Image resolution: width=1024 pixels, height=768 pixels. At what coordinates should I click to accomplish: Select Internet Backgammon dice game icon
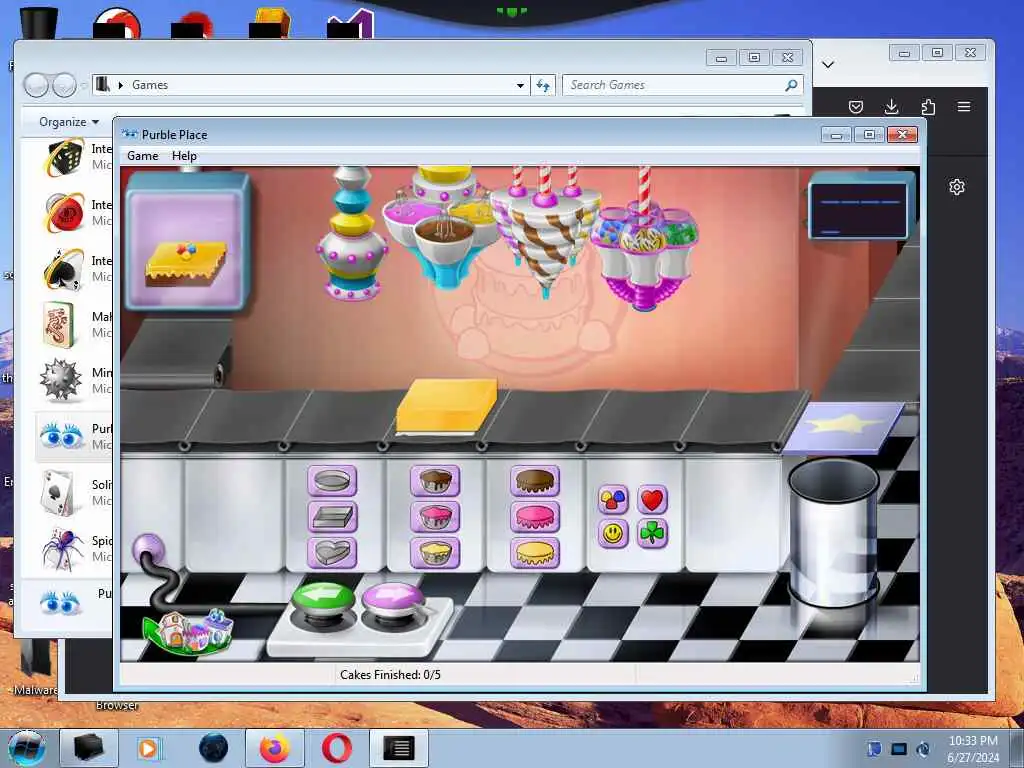63,157
